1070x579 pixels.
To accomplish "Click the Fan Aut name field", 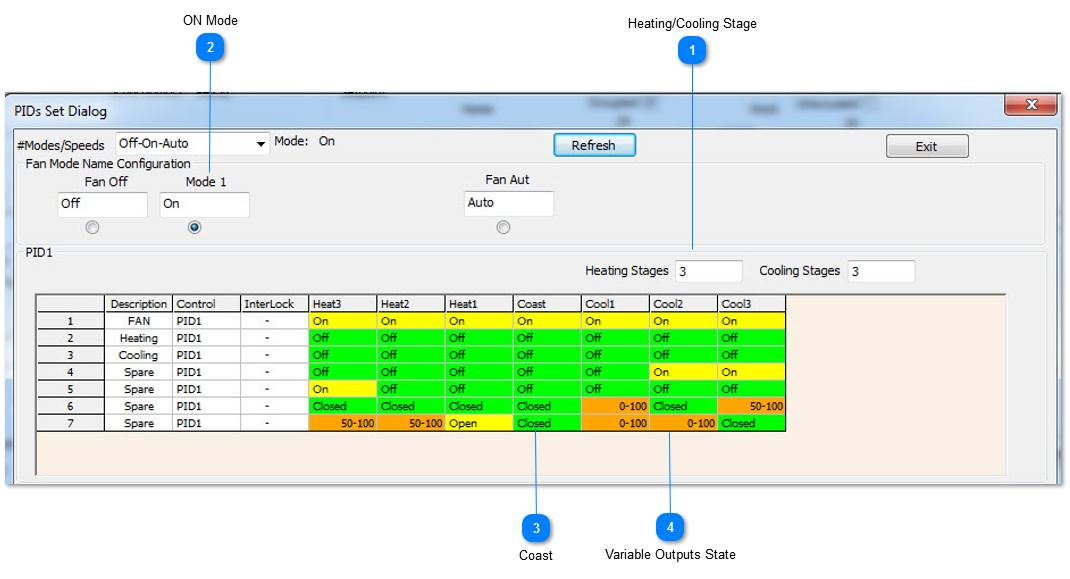I will point(509,203).
